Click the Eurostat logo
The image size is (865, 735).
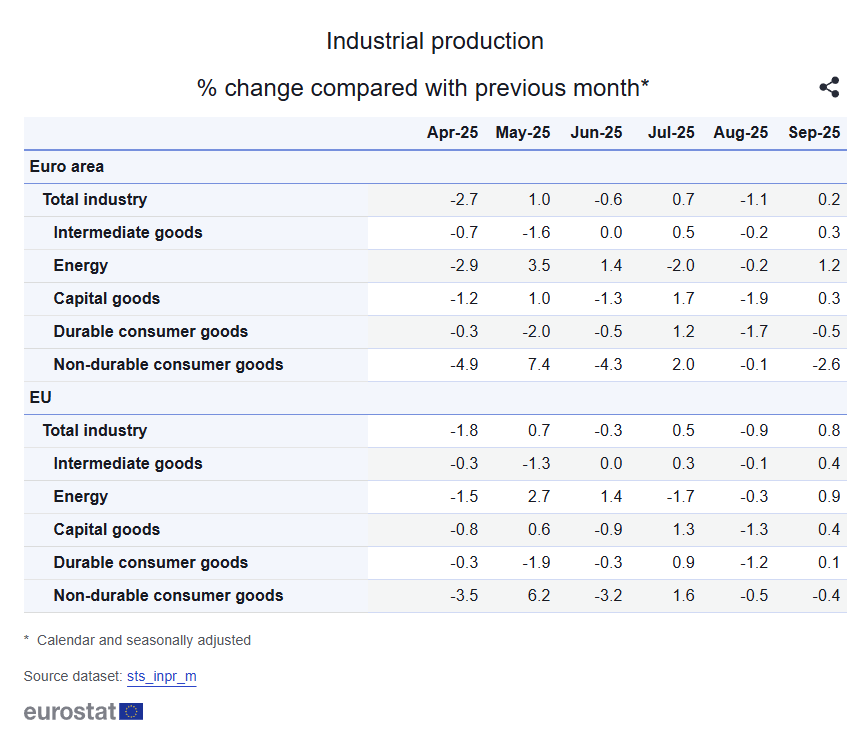pyautogui.click(x=83, y=711)
